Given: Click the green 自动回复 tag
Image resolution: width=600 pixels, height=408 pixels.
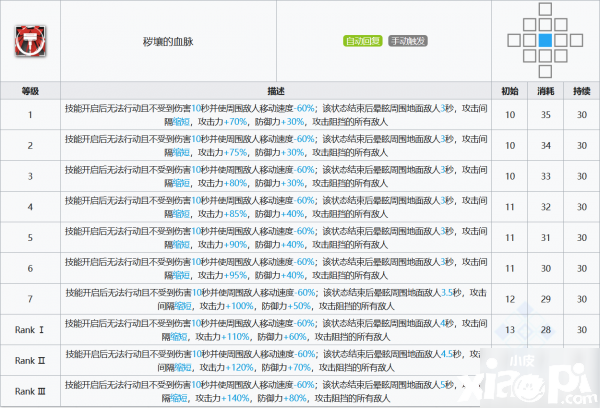Looking at the screenshot, I should [363, 41].
